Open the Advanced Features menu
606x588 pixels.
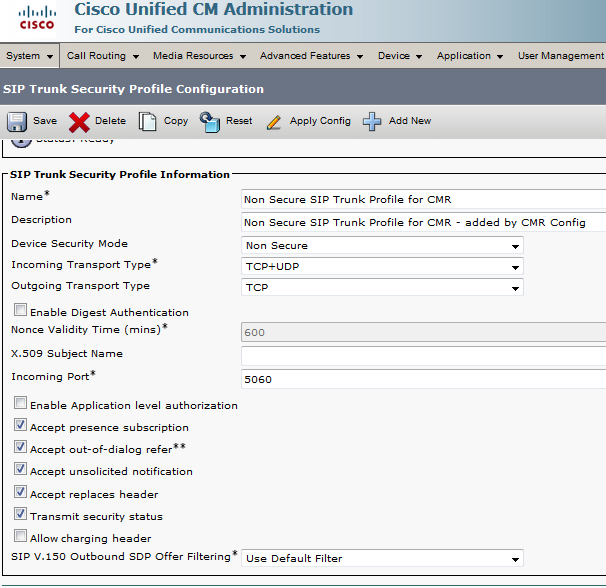(x=311, y=56)
